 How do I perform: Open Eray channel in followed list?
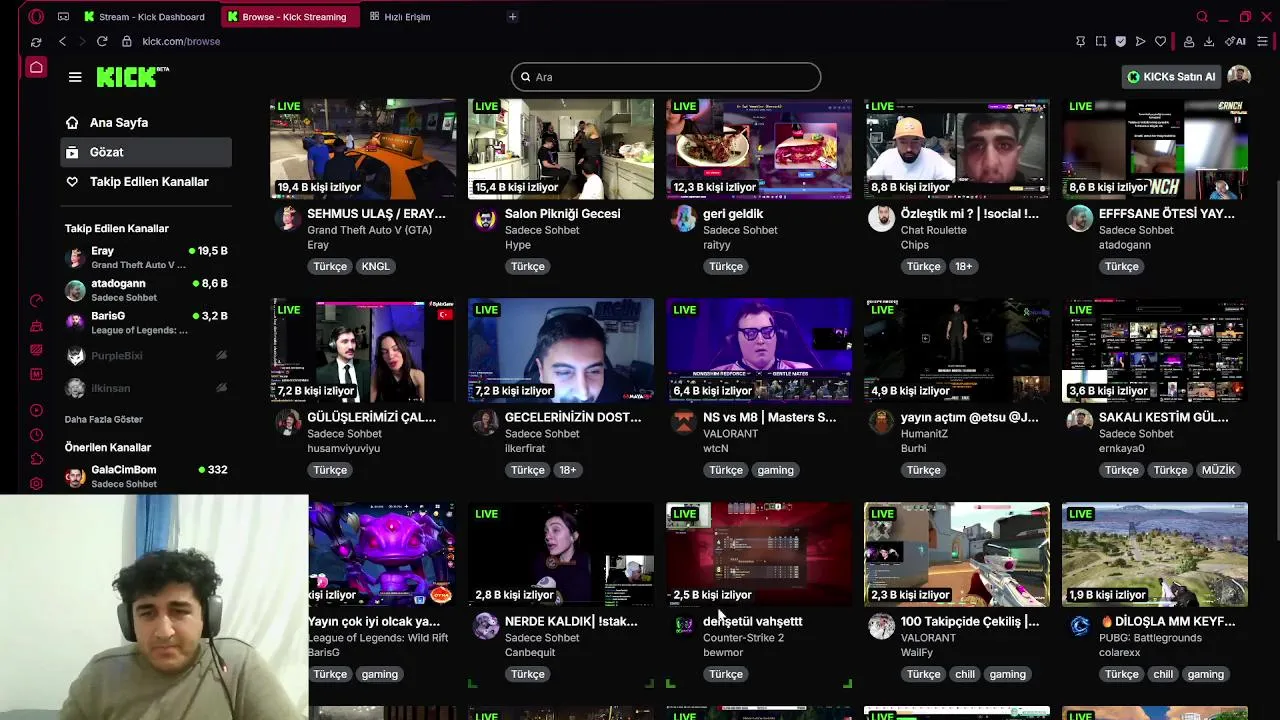(146, 257)
